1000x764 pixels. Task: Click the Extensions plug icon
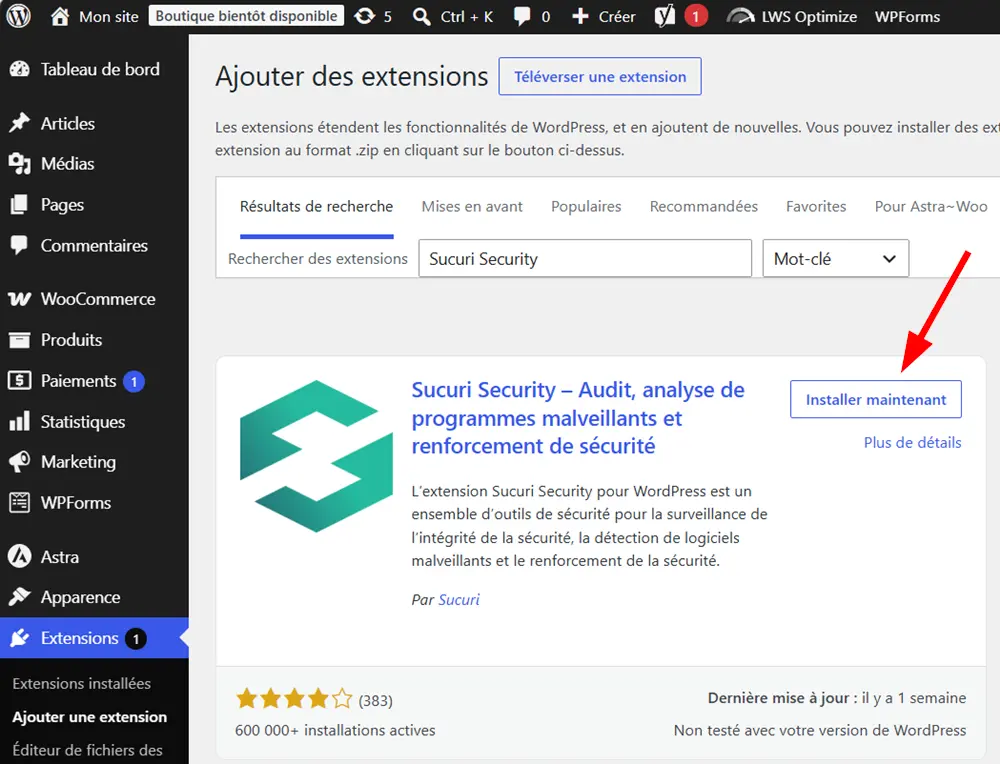(19, 638)
